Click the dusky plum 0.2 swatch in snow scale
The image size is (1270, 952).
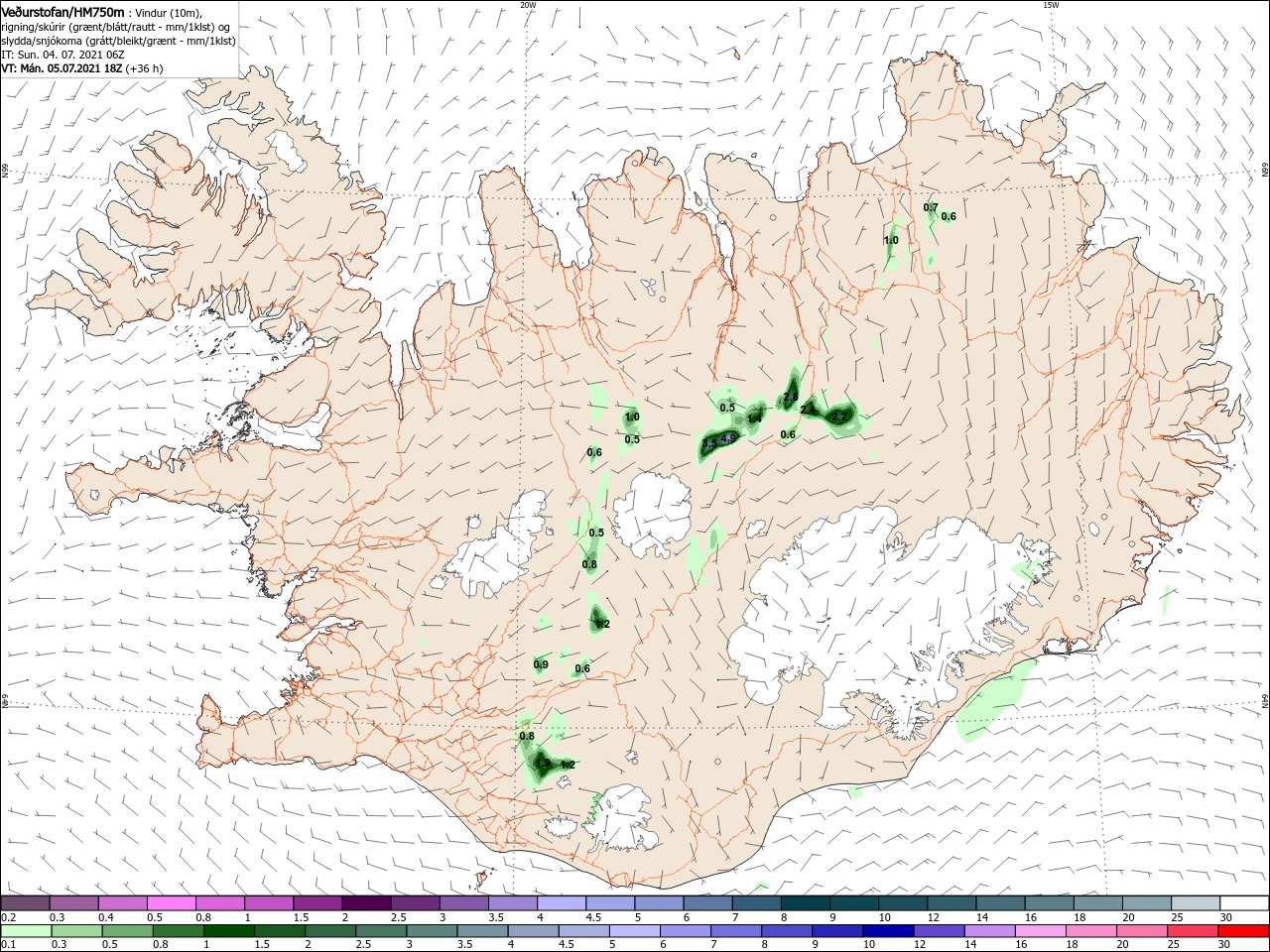click(25, 903)
